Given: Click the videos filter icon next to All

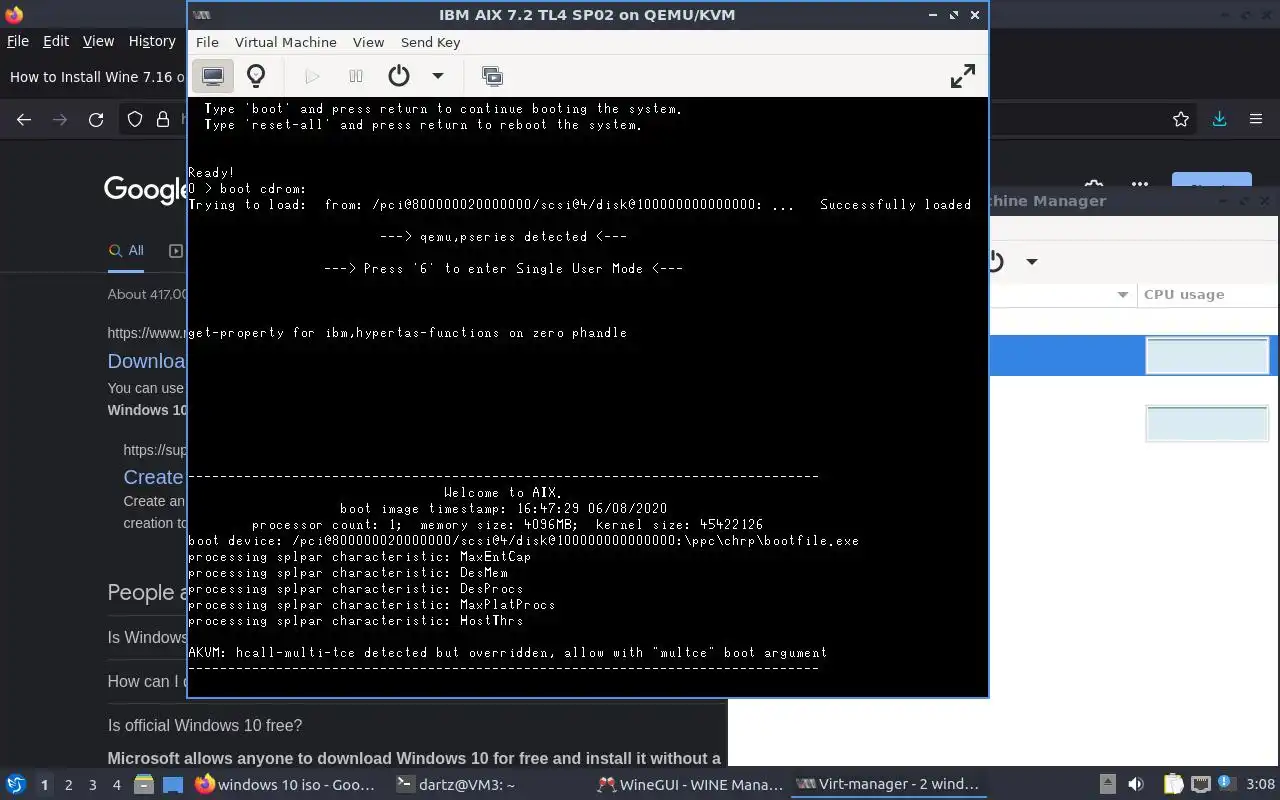Looking at the screenshot, I should 176,251.
